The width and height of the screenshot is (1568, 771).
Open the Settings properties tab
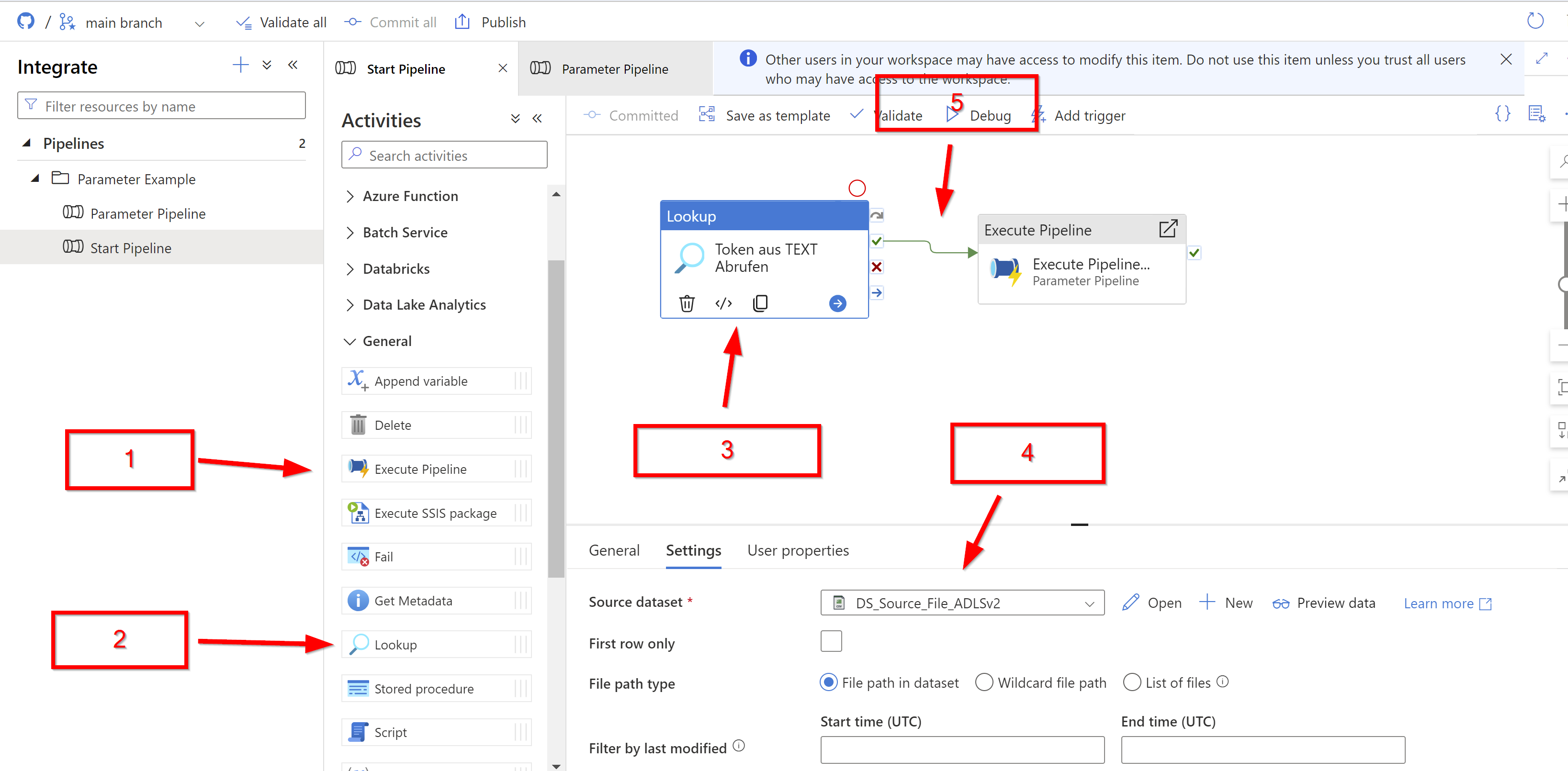click(x=693, y=550)
